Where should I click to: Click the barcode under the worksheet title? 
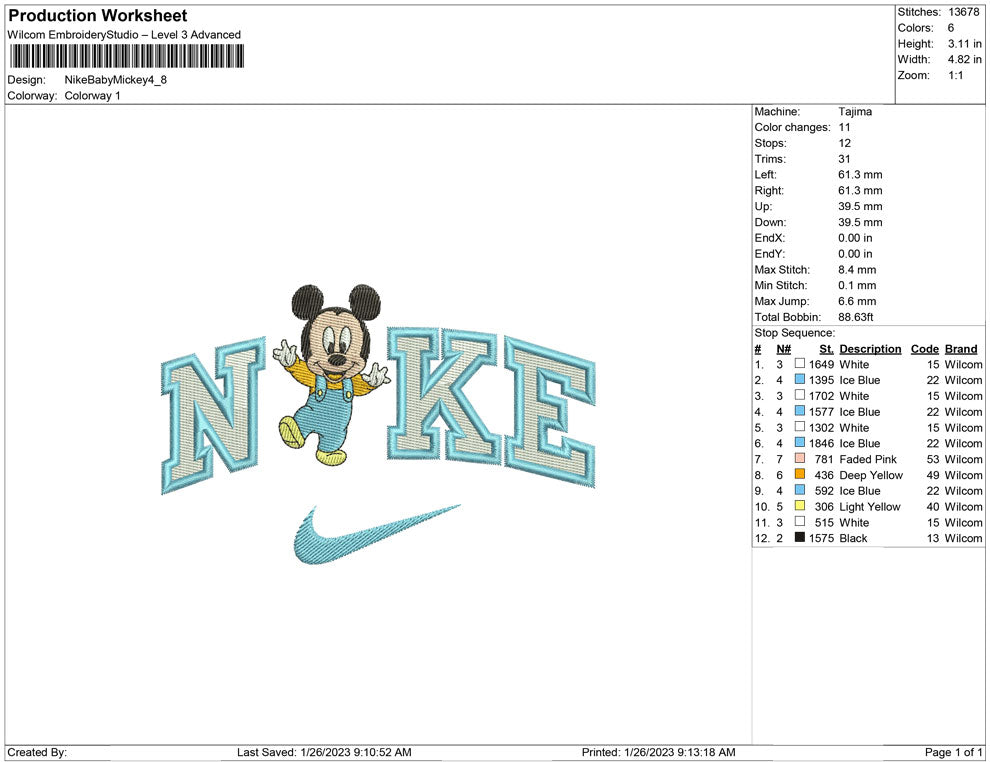click(126, 56)
